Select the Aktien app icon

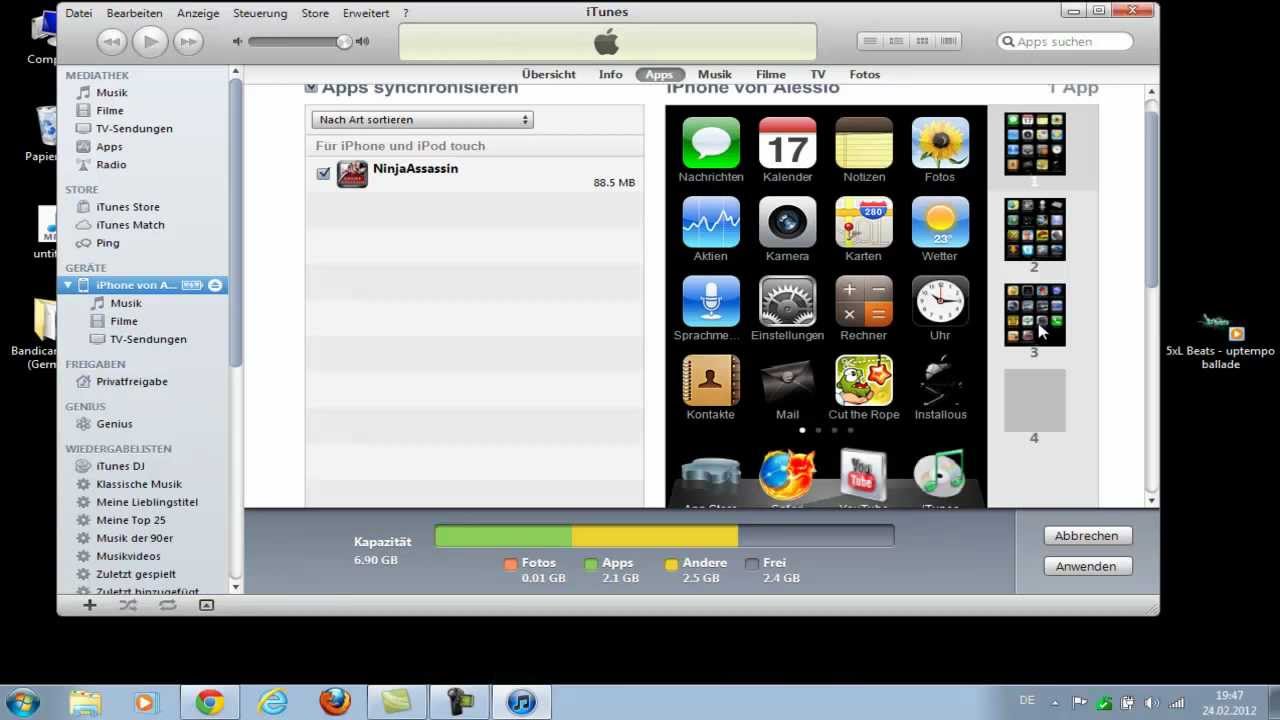point(711,222)
